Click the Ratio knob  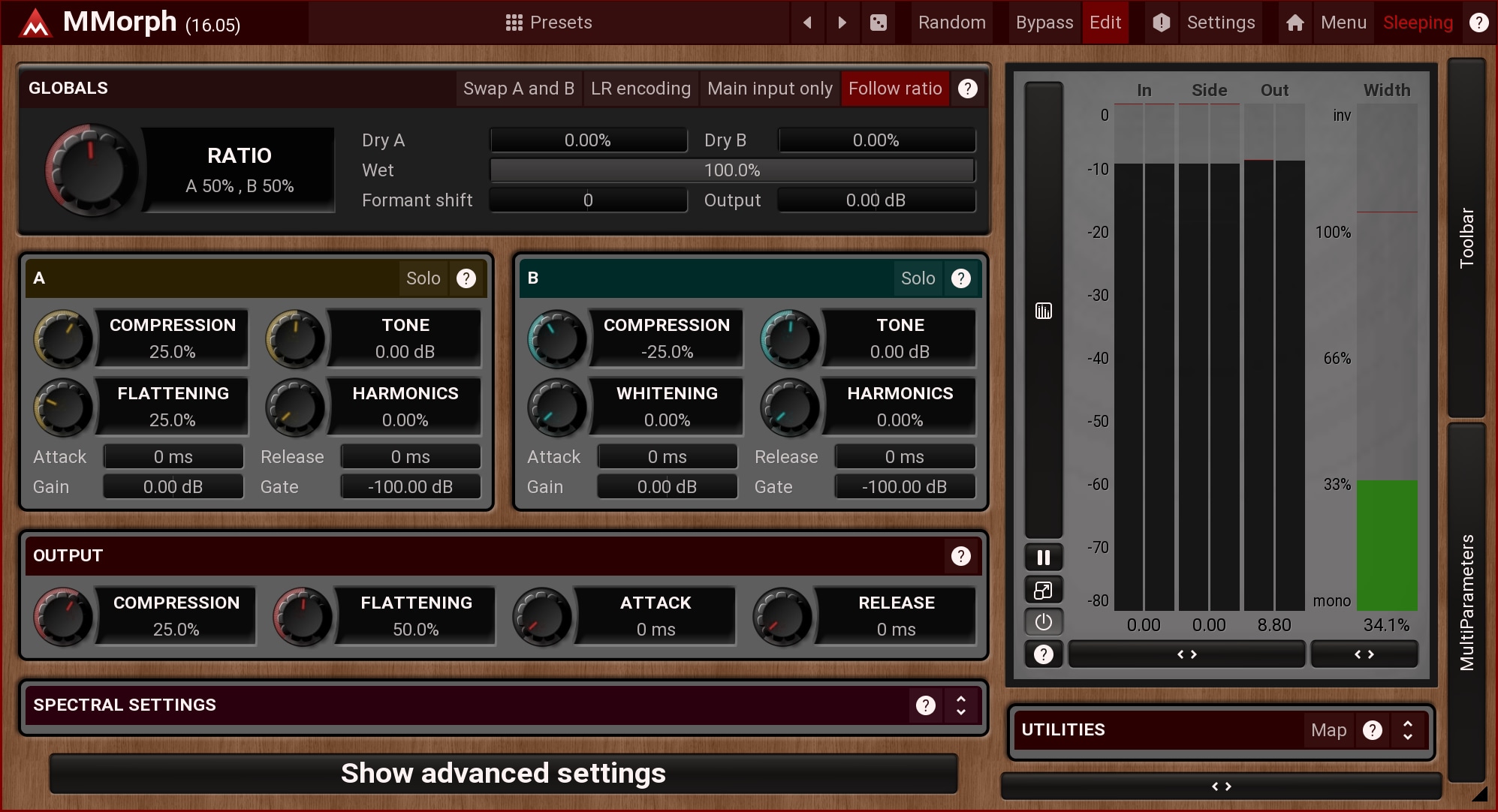click(91, 170)
